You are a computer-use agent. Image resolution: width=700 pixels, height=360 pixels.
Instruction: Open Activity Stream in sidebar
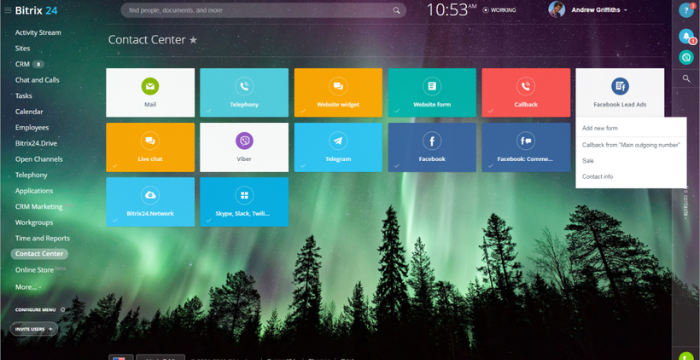(x=38, y=33)
